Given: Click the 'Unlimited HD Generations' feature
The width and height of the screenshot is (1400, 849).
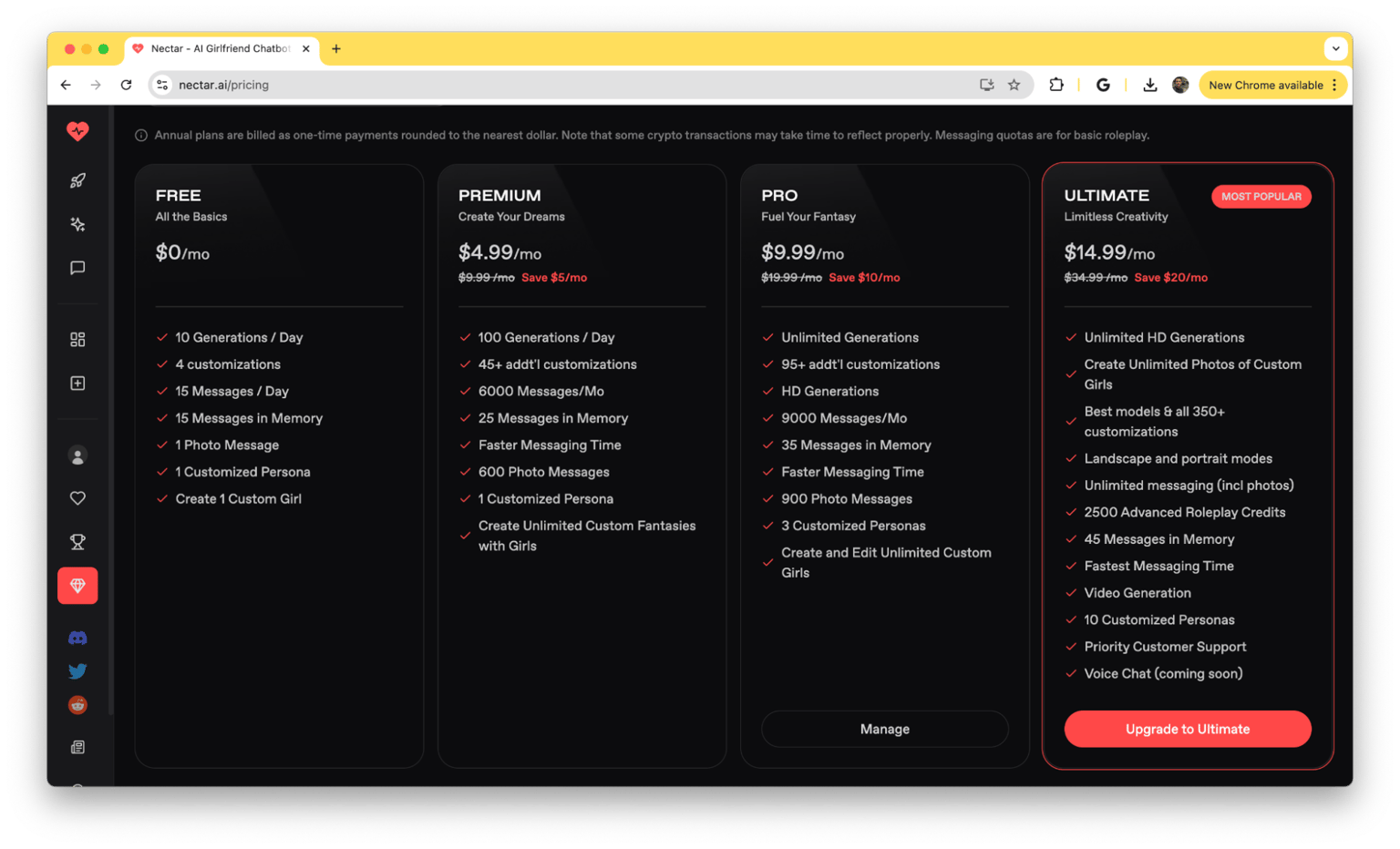Looking at the screenshot, I should (1164, 337).
